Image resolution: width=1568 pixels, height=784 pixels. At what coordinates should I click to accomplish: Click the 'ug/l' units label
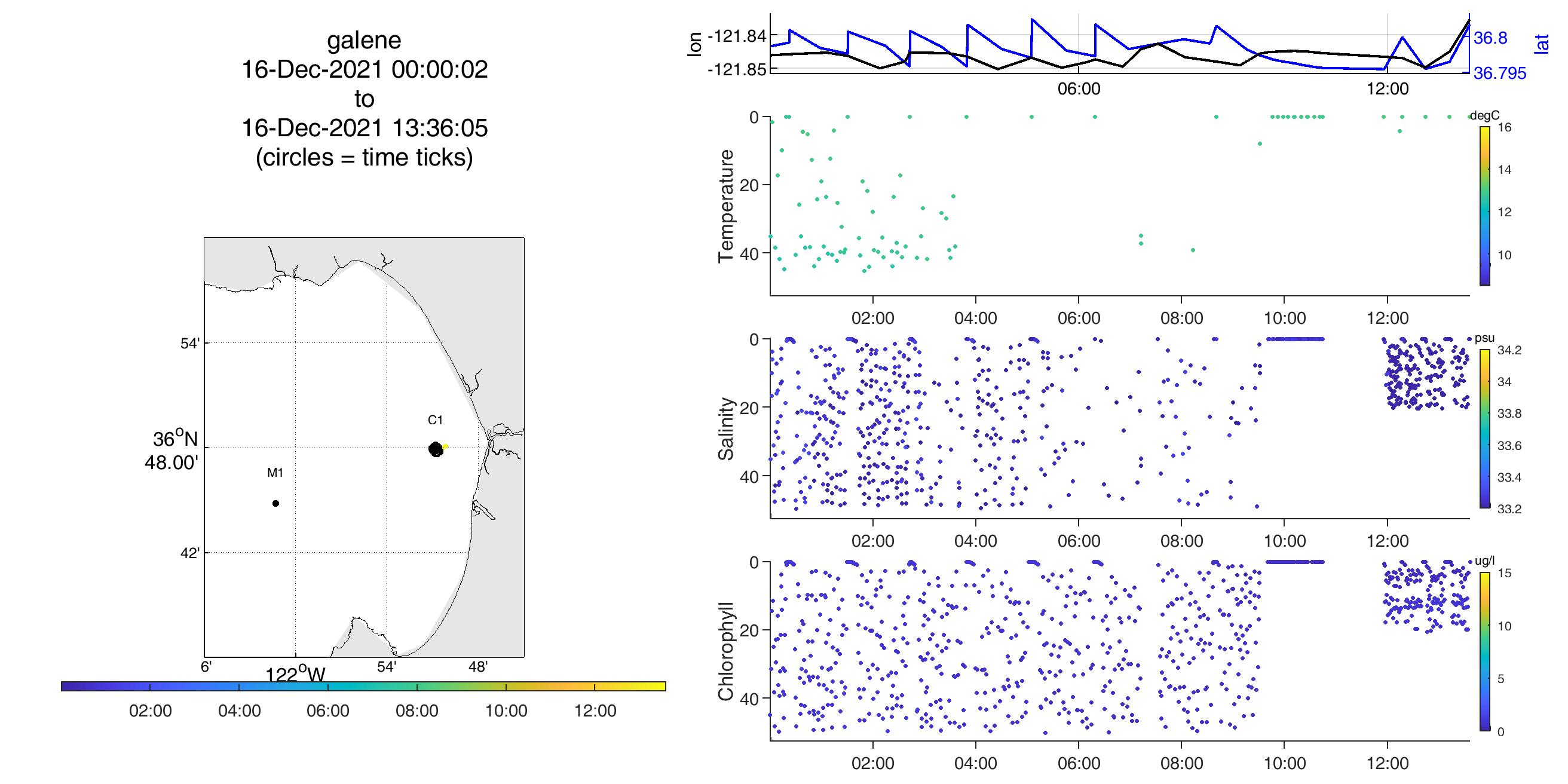coord(1484,562)
